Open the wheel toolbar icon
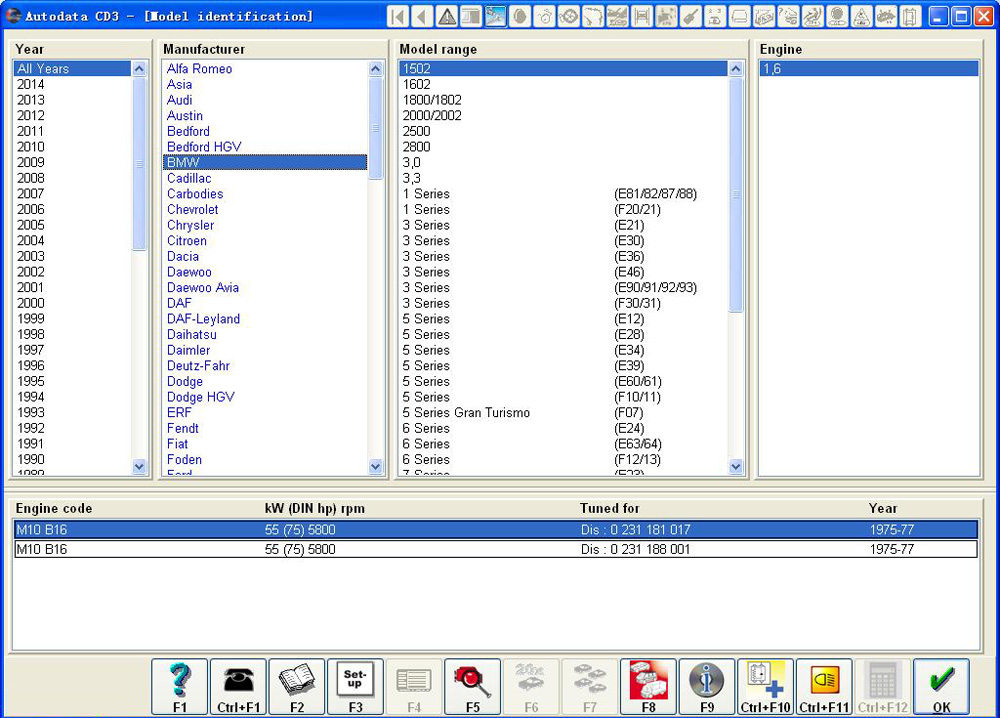1000x718 pixels. [569, 16]
